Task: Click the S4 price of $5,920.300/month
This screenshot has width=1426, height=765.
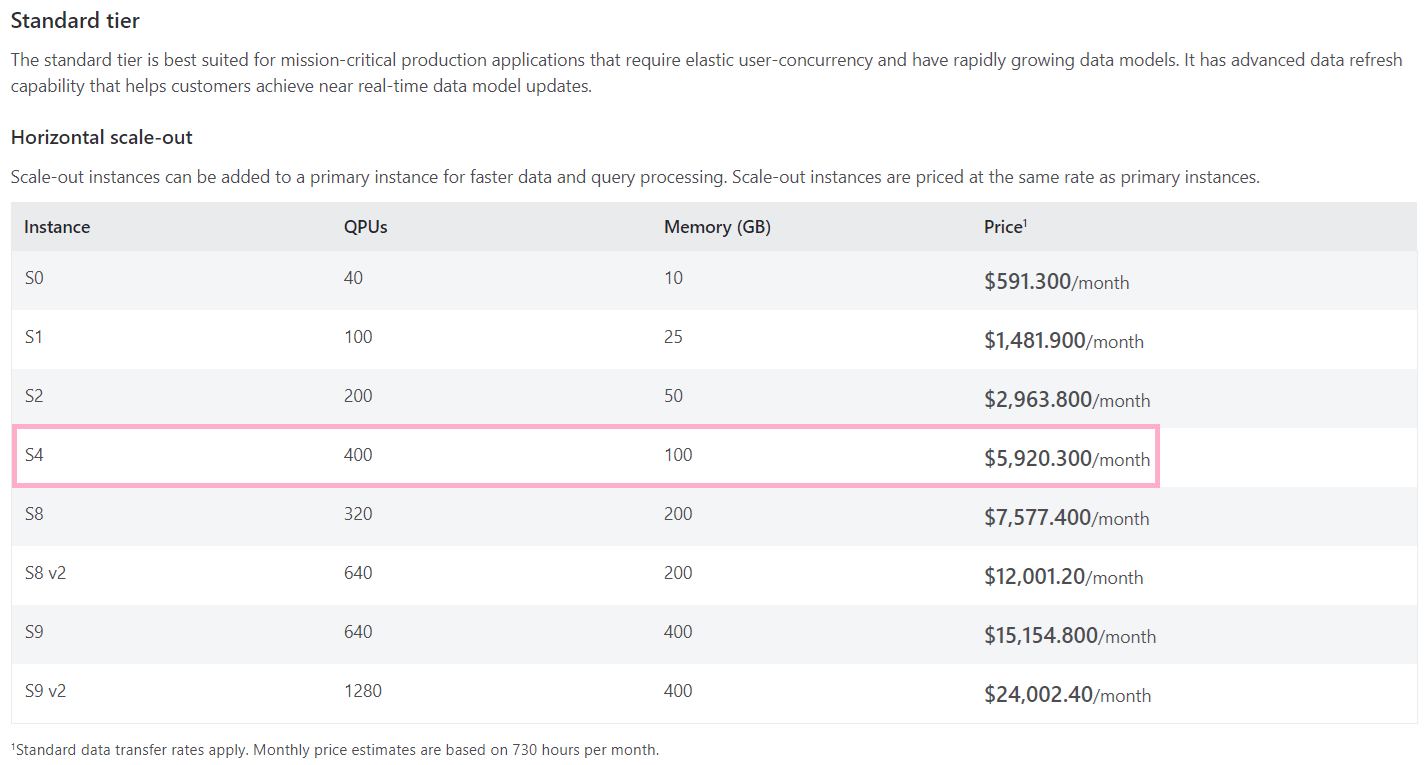Action: pos(1066,459)
